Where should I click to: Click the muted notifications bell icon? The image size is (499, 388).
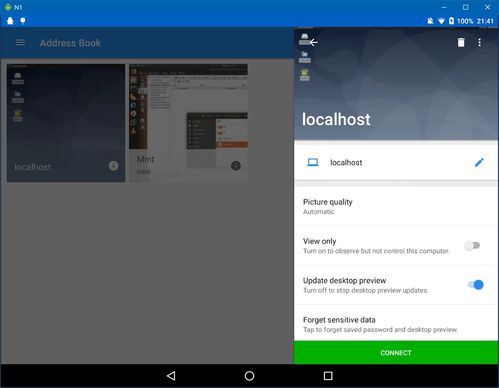coord(430,21)
